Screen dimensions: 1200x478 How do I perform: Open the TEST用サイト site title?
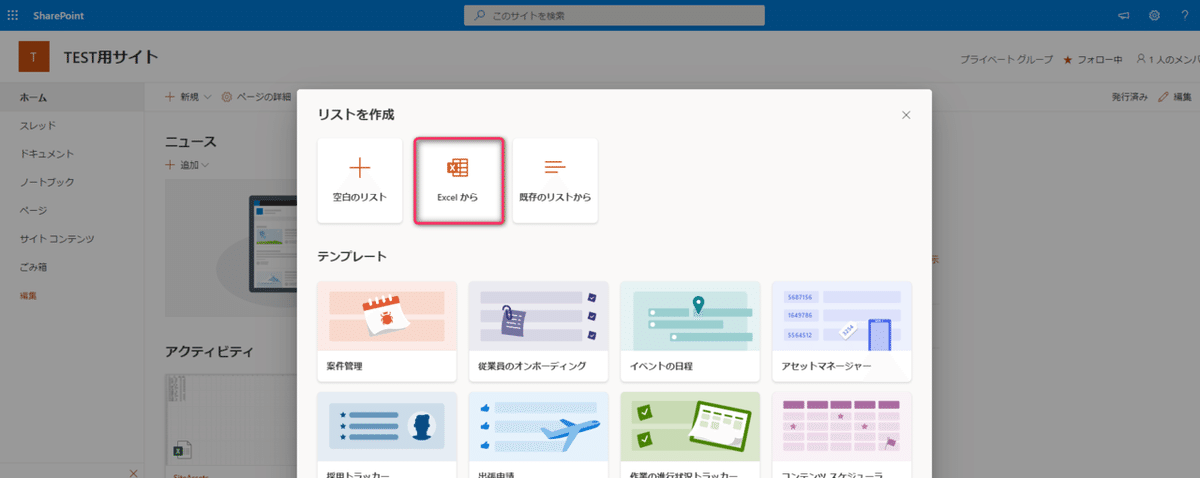(111, 57)
